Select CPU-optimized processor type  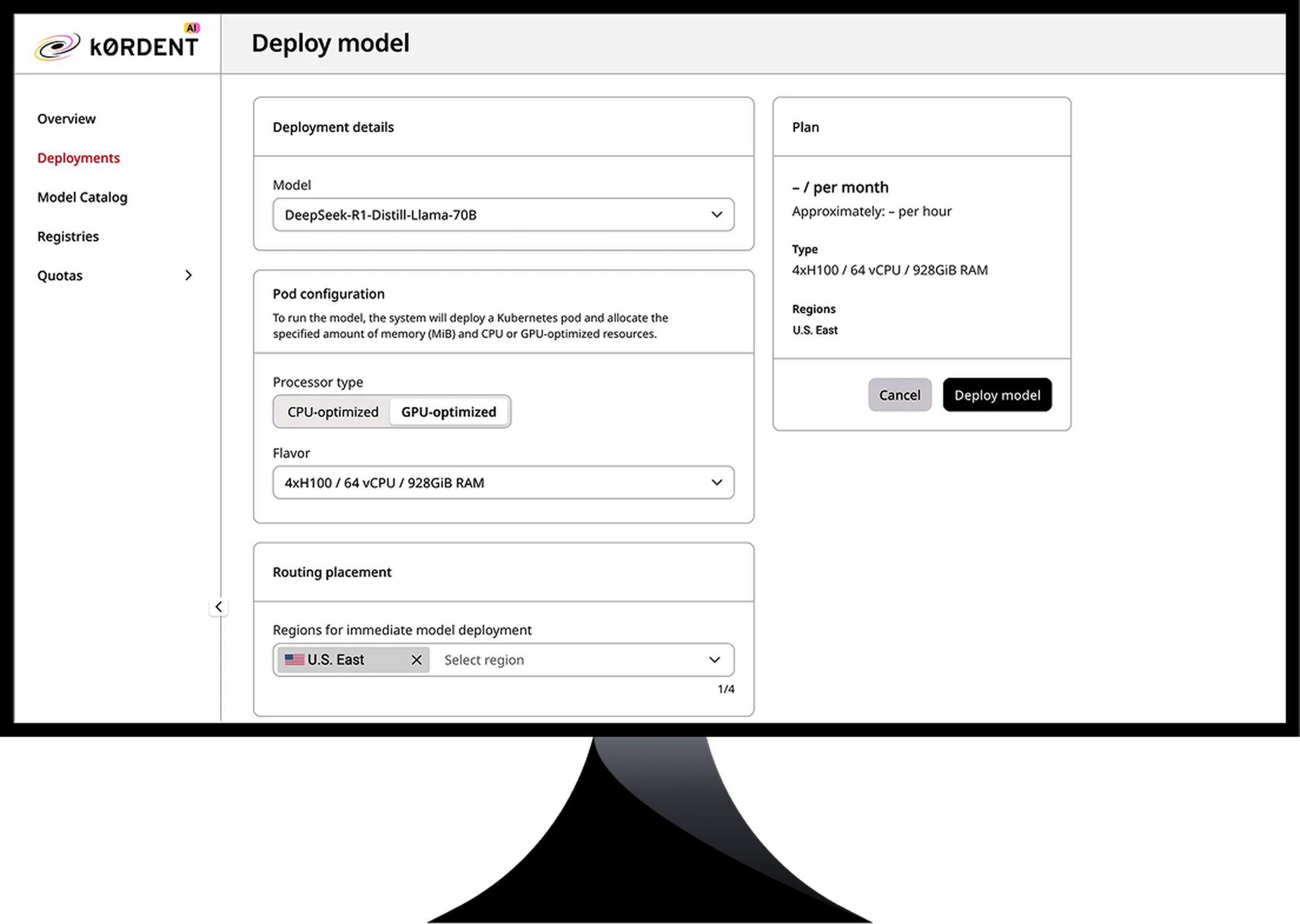(333, 412)
